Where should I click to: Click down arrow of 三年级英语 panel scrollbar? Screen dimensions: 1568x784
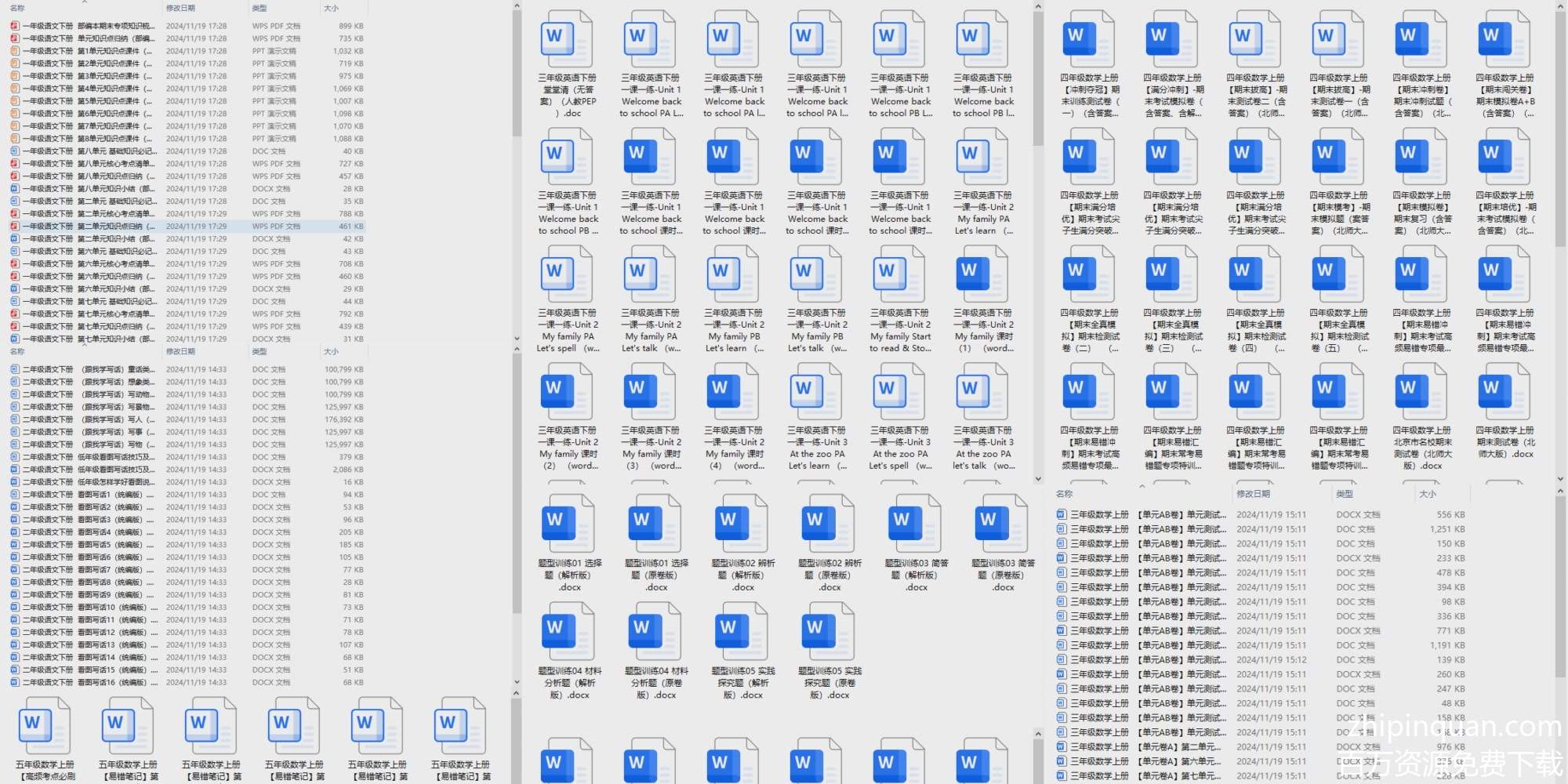coord(1038,478)
